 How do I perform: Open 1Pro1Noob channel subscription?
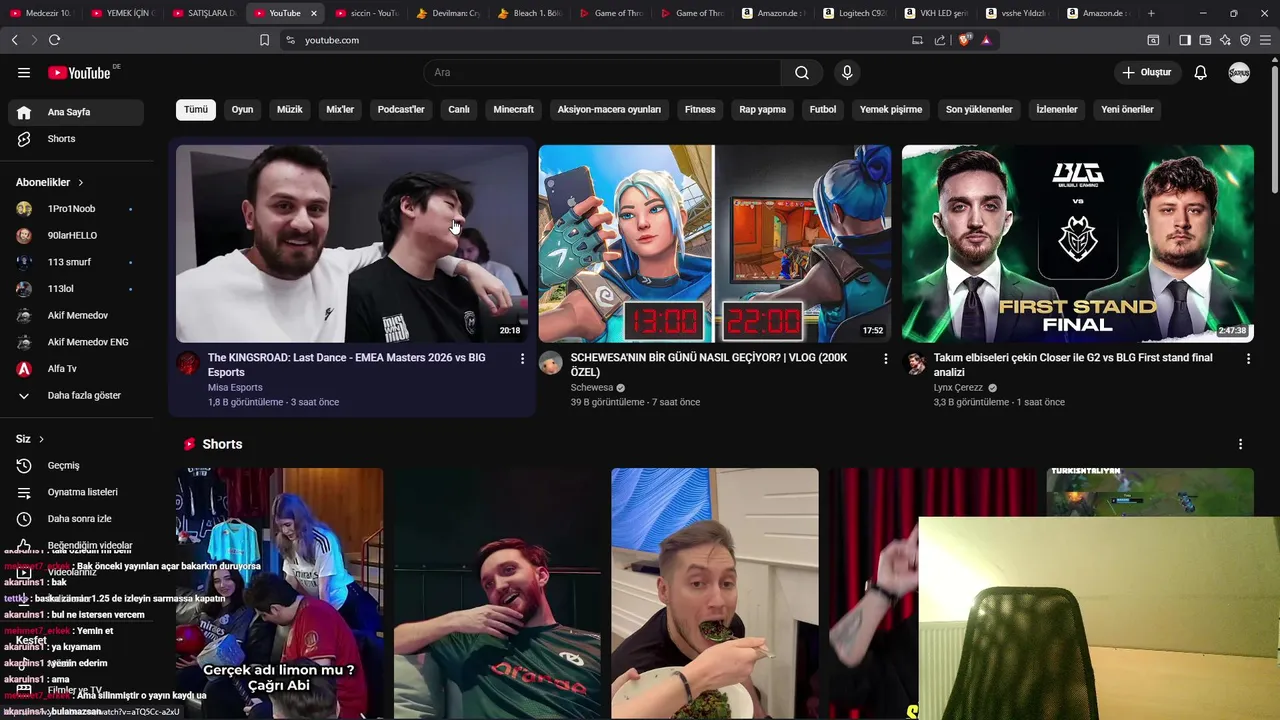[x=76, y=209]
